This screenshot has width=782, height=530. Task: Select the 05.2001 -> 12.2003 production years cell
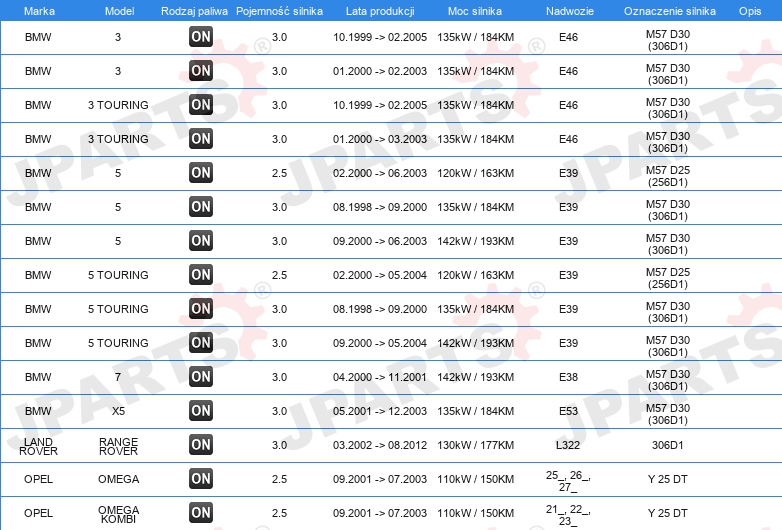380,411
